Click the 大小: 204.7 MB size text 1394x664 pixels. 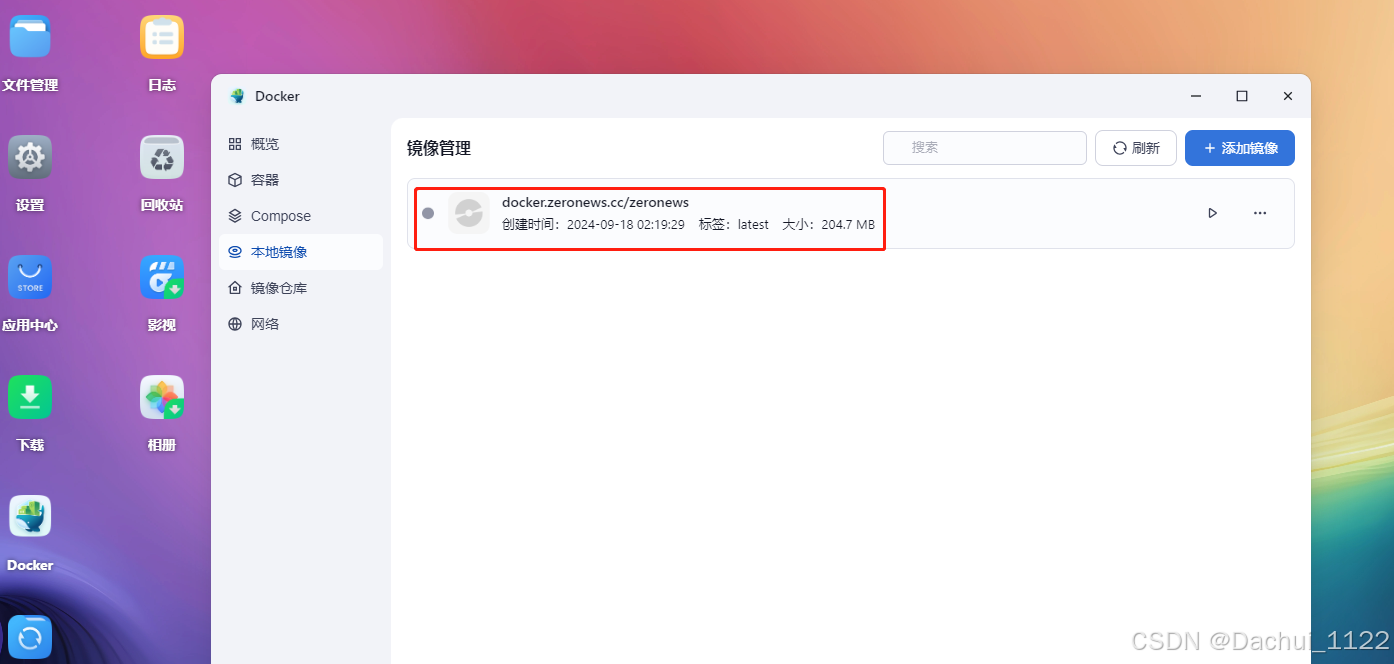click(x=828, y=225)
